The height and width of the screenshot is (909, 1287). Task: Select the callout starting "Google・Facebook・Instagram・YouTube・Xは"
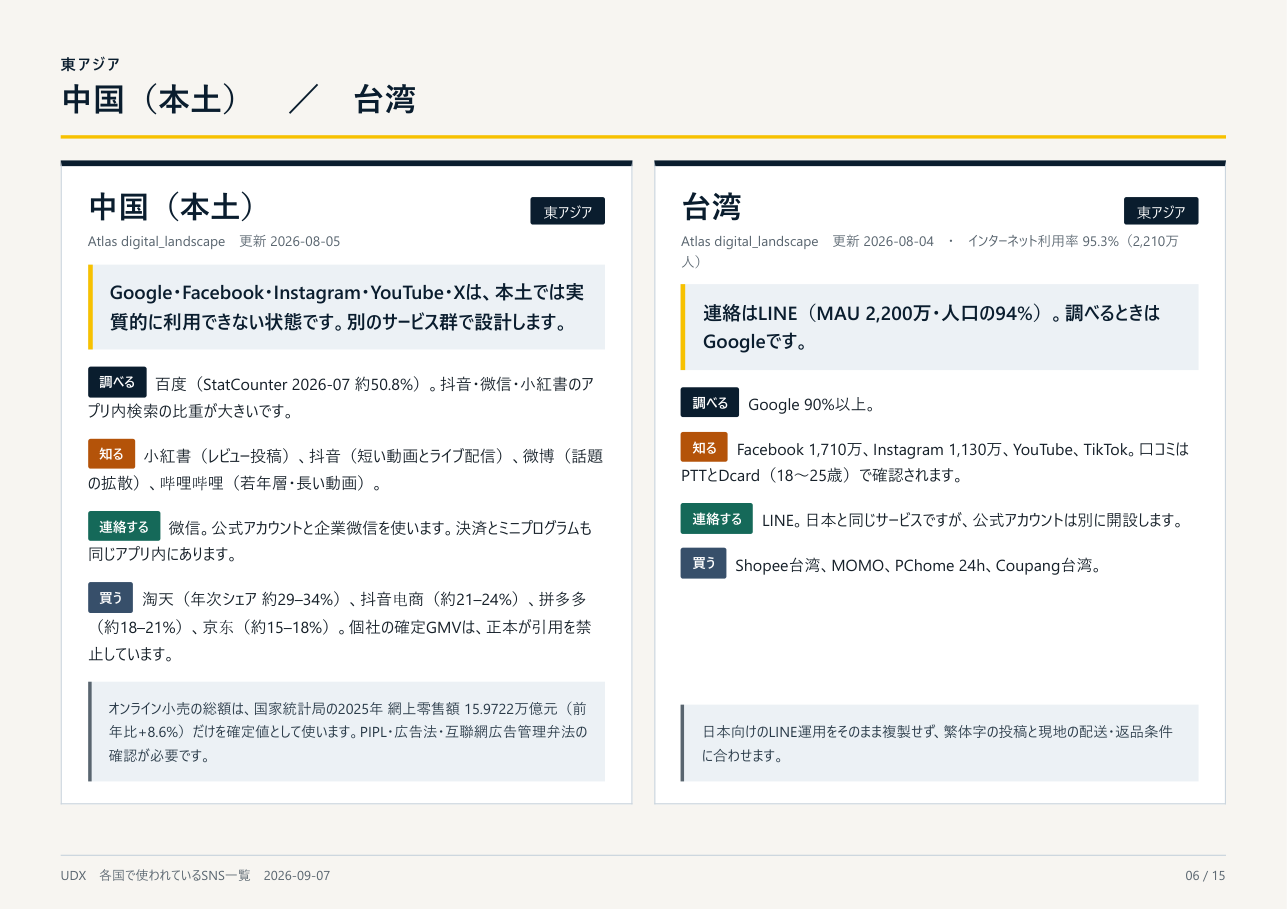(346, 307)
